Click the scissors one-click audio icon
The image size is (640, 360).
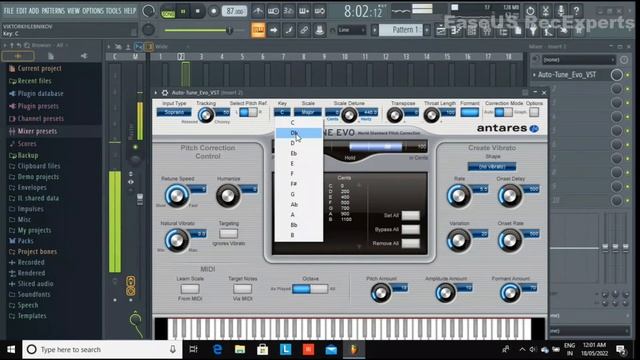[545, 11]
